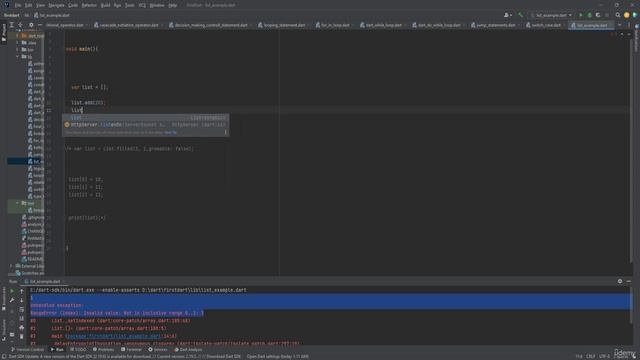Click UTF-8 encoding in status bar
640x360 pixels.
pos(604,356)
